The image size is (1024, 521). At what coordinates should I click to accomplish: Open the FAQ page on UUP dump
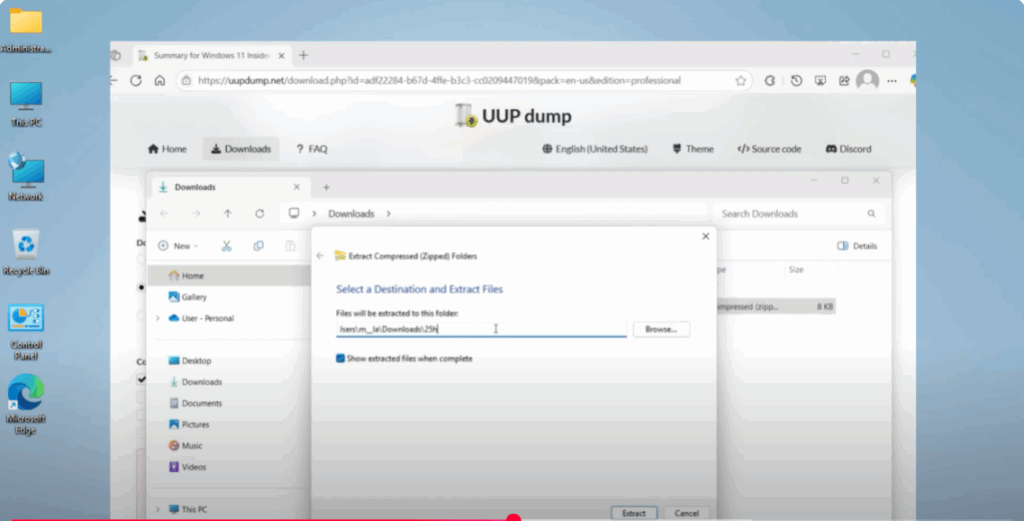pos(311,149)
